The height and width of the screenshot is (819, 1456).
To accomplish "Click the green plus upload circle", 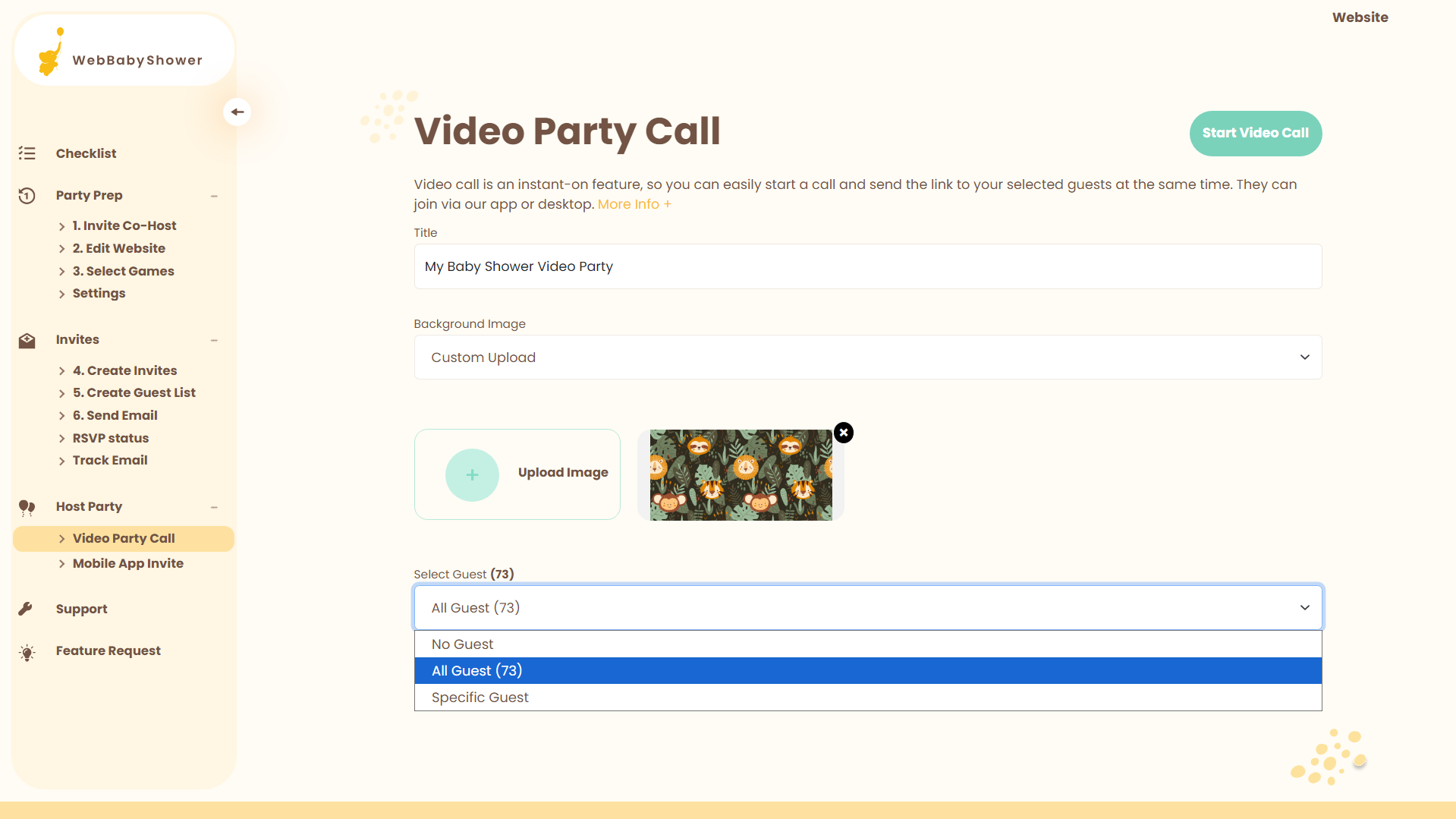I will [472, 475].
